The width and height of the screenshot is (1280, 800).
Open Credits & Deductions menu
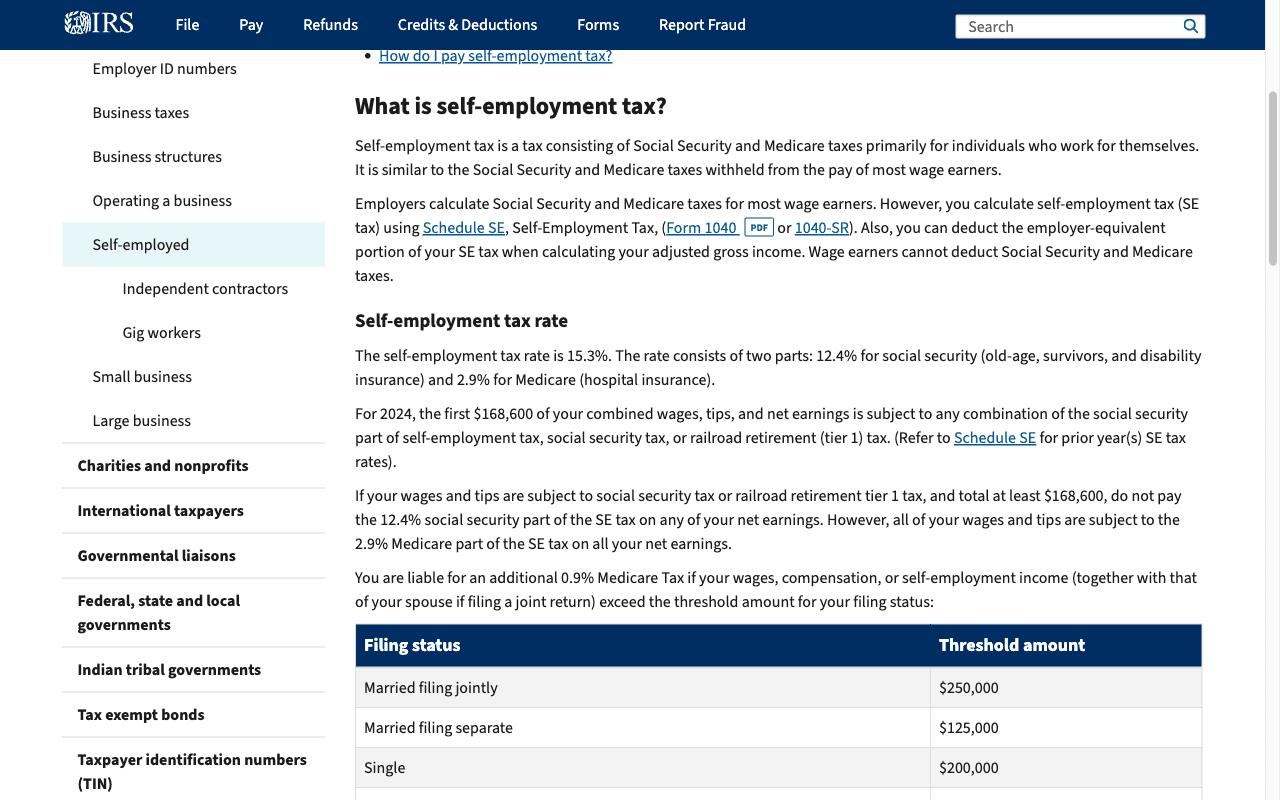467,25
